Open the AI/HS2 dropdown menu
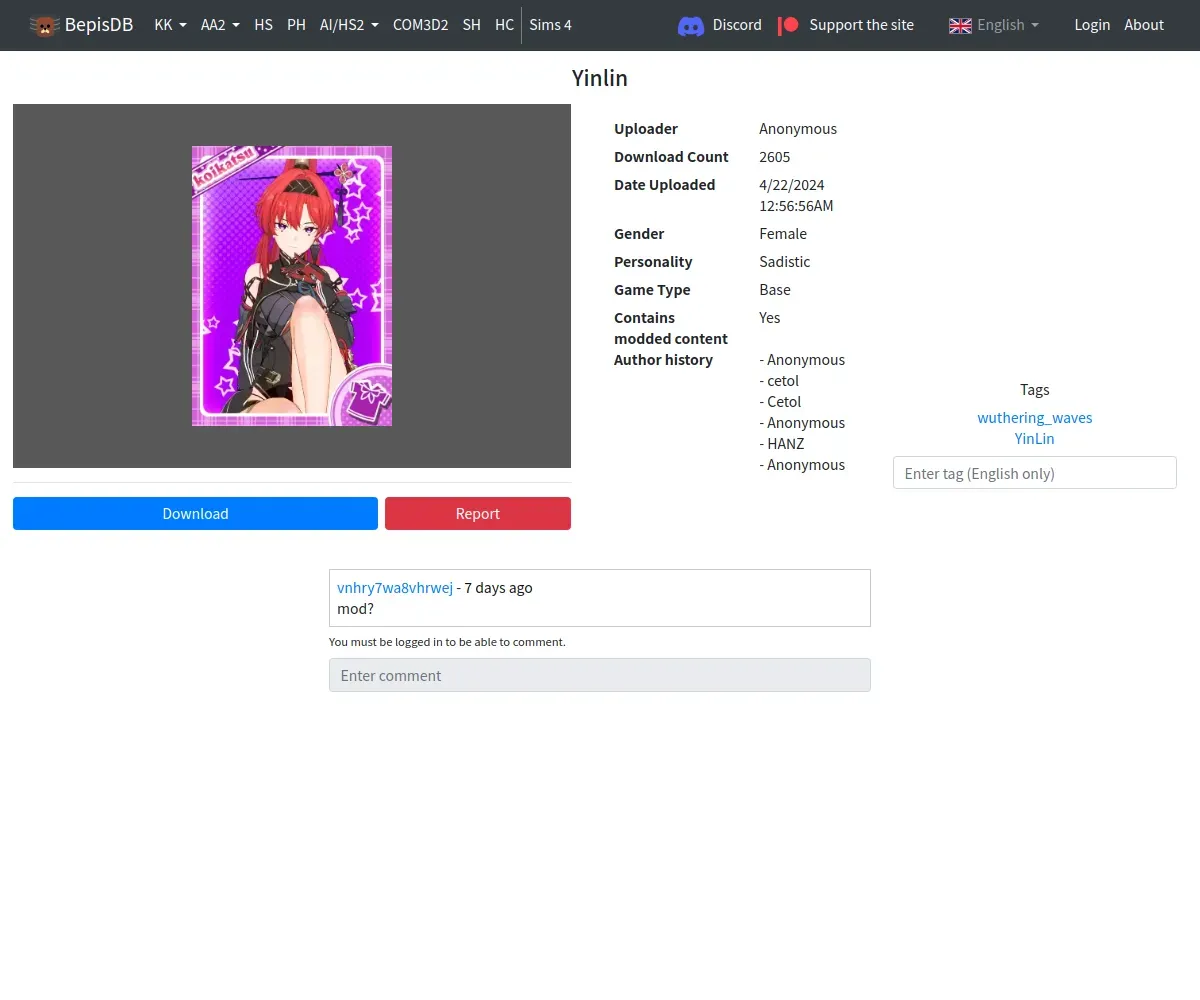 coord(349,25)
